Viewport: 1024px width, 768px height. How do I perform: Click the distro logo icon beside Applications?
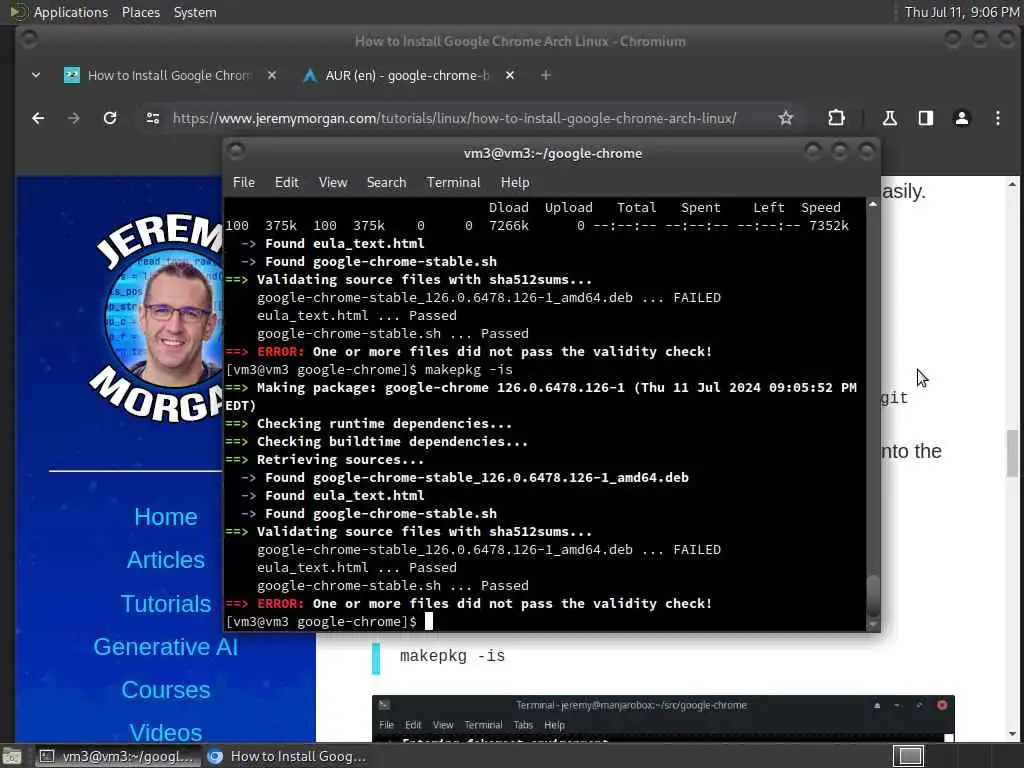tap(19, 12)
